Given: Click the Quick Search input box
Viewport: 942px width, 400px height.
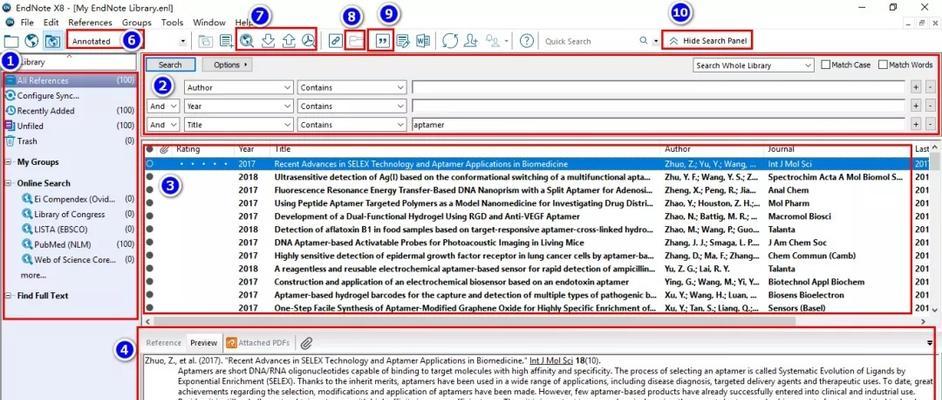Looking at the screenshot, I should [589, 41].
